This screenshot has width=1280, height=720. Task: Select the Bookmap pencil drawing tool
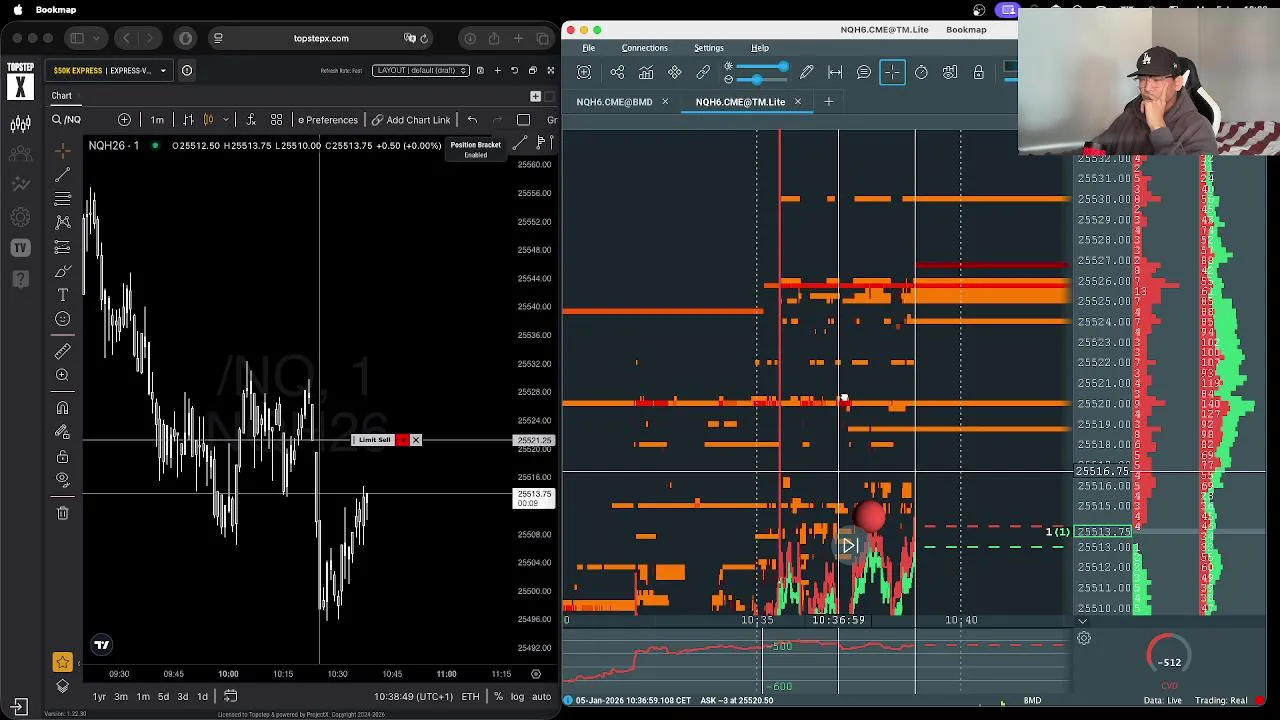[x=806, y=72]
